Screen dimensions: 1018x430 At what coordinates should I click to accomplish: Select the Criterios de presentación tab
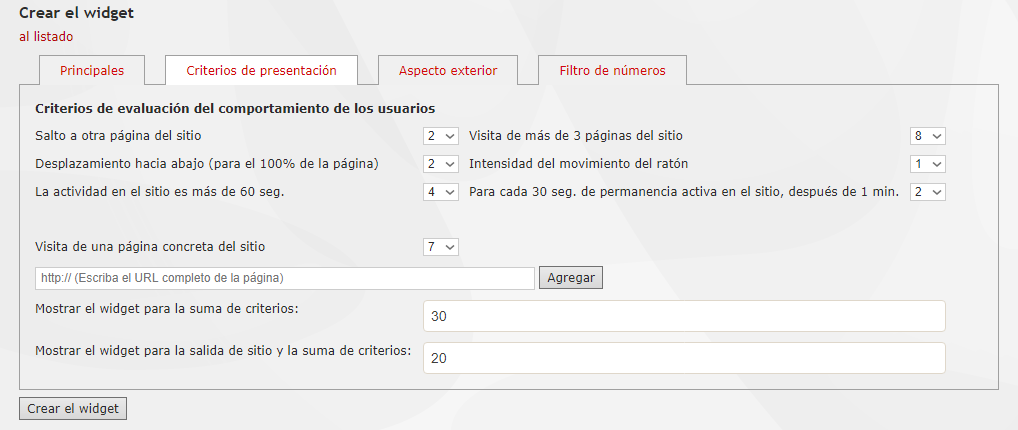[261, 71]
